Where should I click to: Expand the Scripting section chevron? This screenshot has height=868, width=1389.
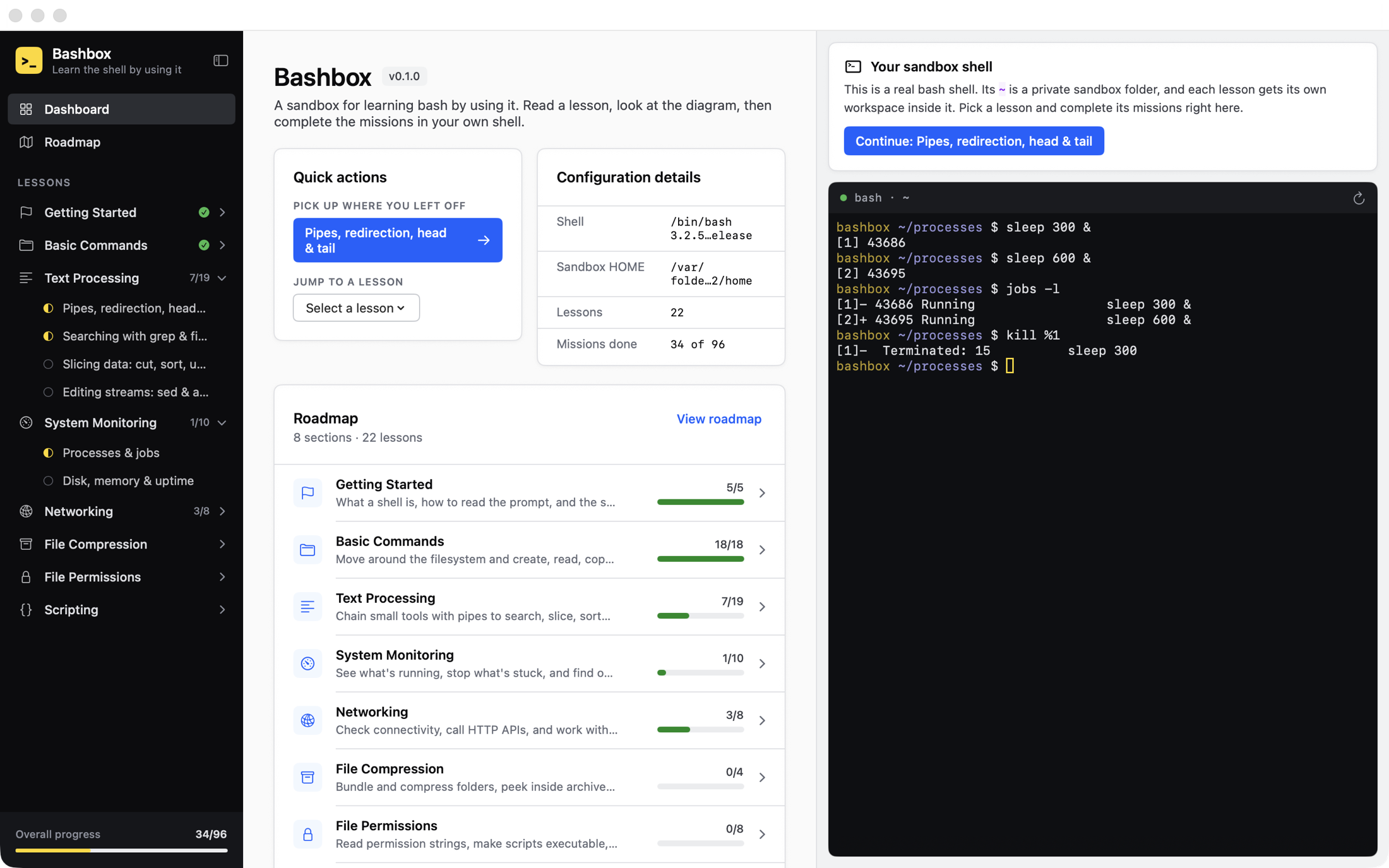222,610
